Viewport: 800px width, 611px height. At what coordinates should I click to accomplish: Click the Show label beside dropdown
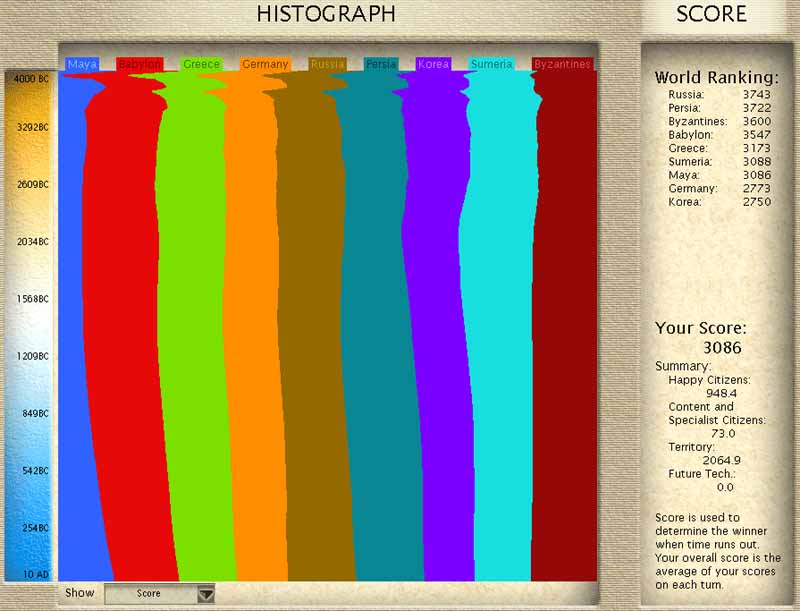(80, 593)
